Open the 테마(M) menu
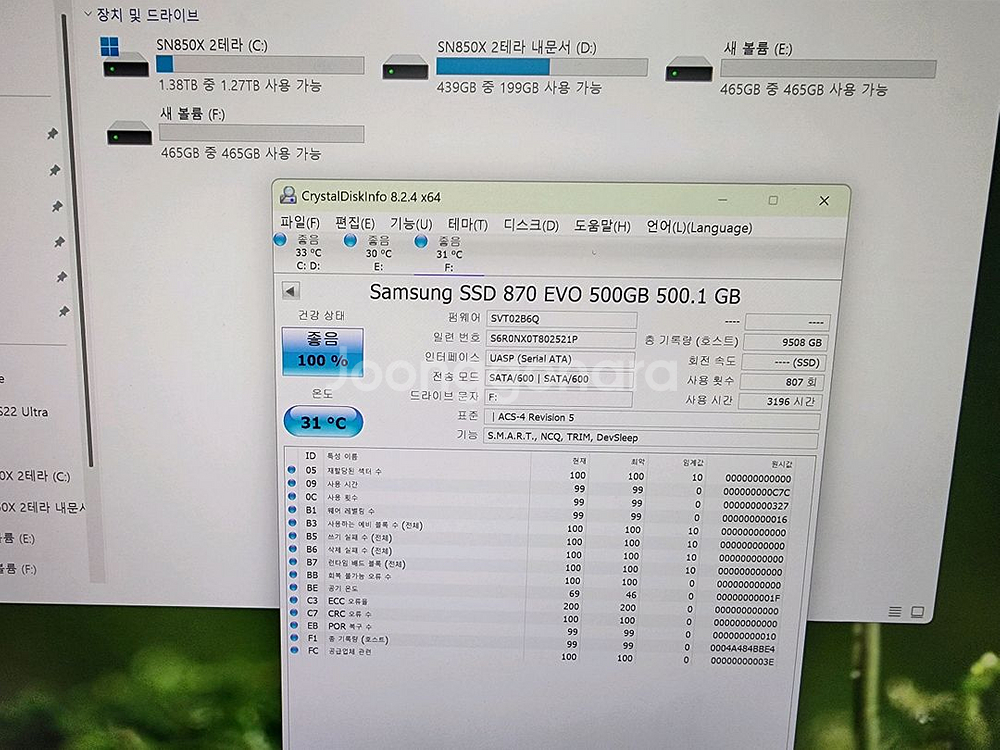This screenshot has width=1000, height=750. pos(466,225)
